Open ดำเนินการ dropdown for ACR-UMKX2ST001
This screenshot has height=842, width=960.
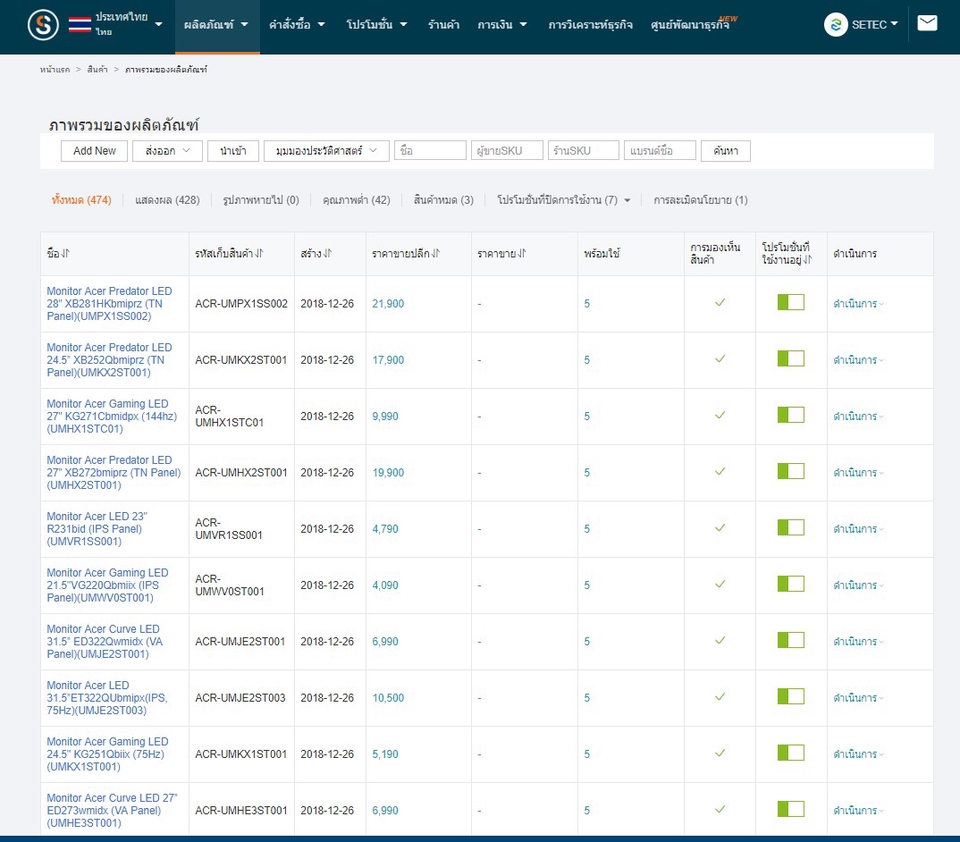[858, 360]
